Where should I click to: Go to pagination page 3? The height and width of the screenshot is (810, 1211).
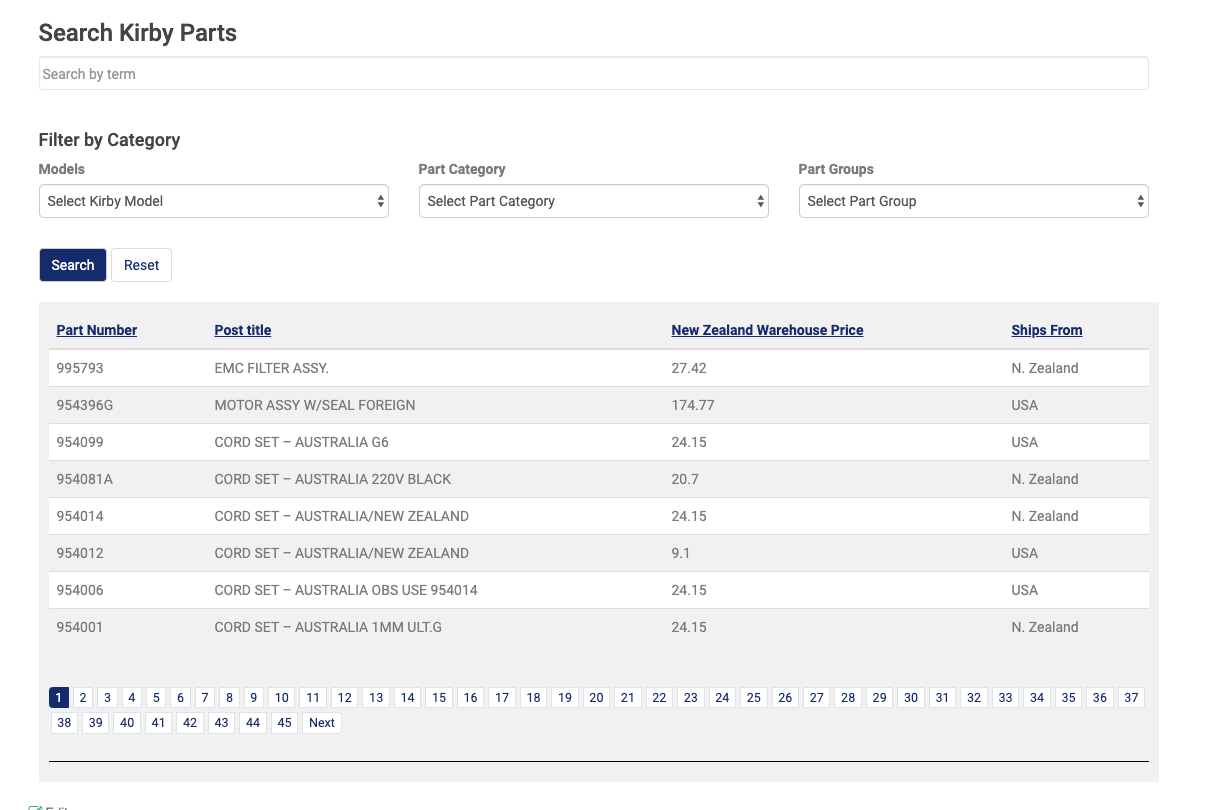tap(108, 698)
